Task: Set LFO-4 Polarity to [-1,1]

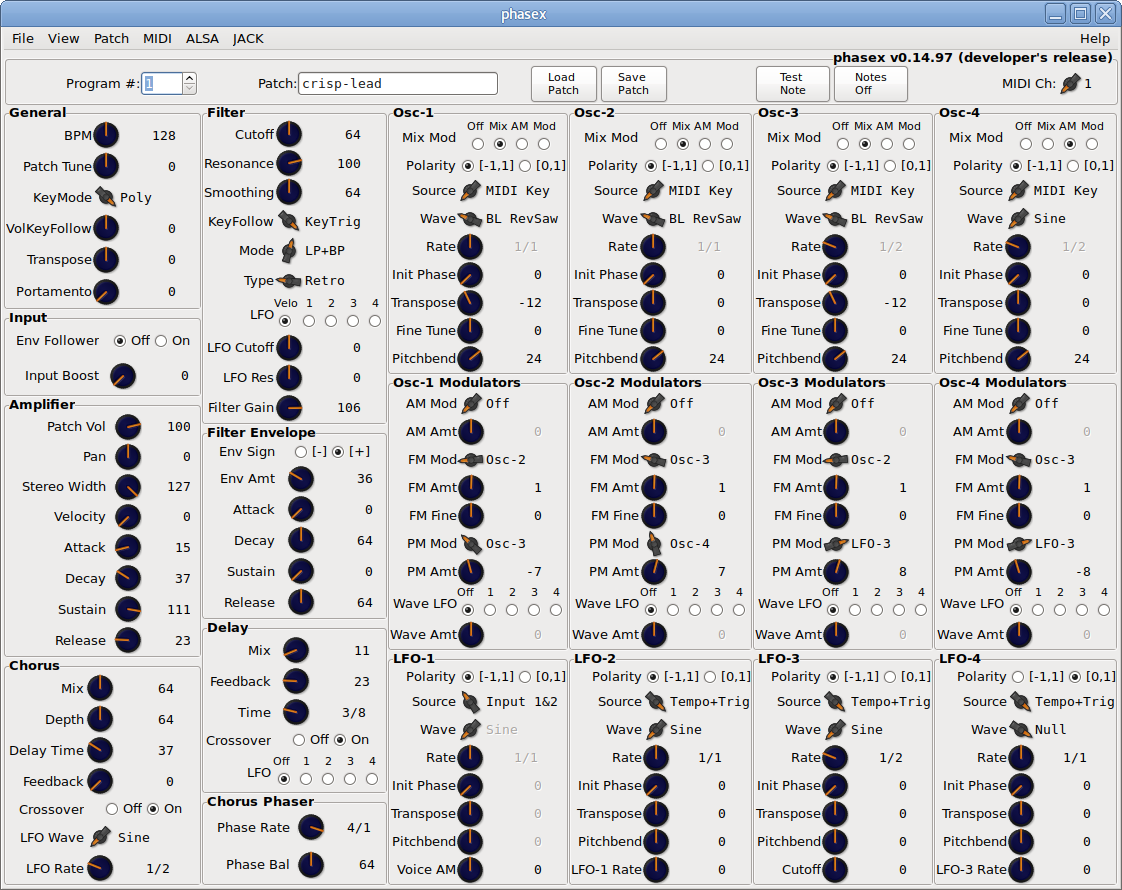Action: pyautogui.click(x=1018, y=677)
